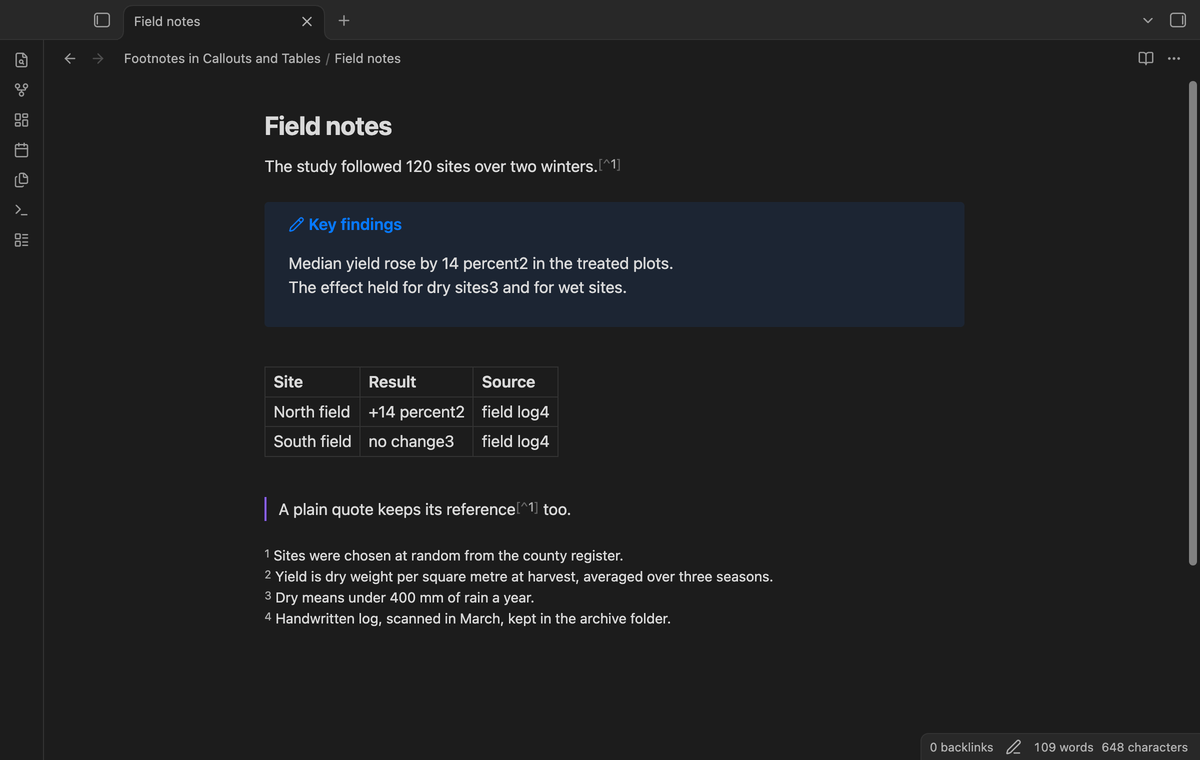Click the vertical scrollbar on the right

[x=1192, y=322]
